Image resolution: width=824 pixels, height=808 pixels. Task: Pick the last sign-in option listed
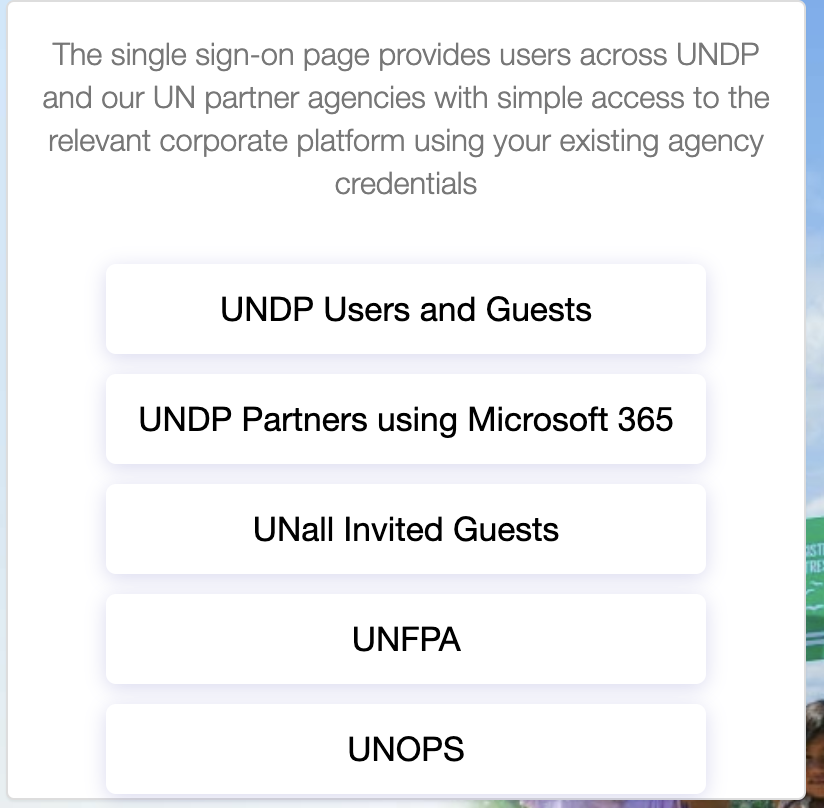tap(405, 748)
